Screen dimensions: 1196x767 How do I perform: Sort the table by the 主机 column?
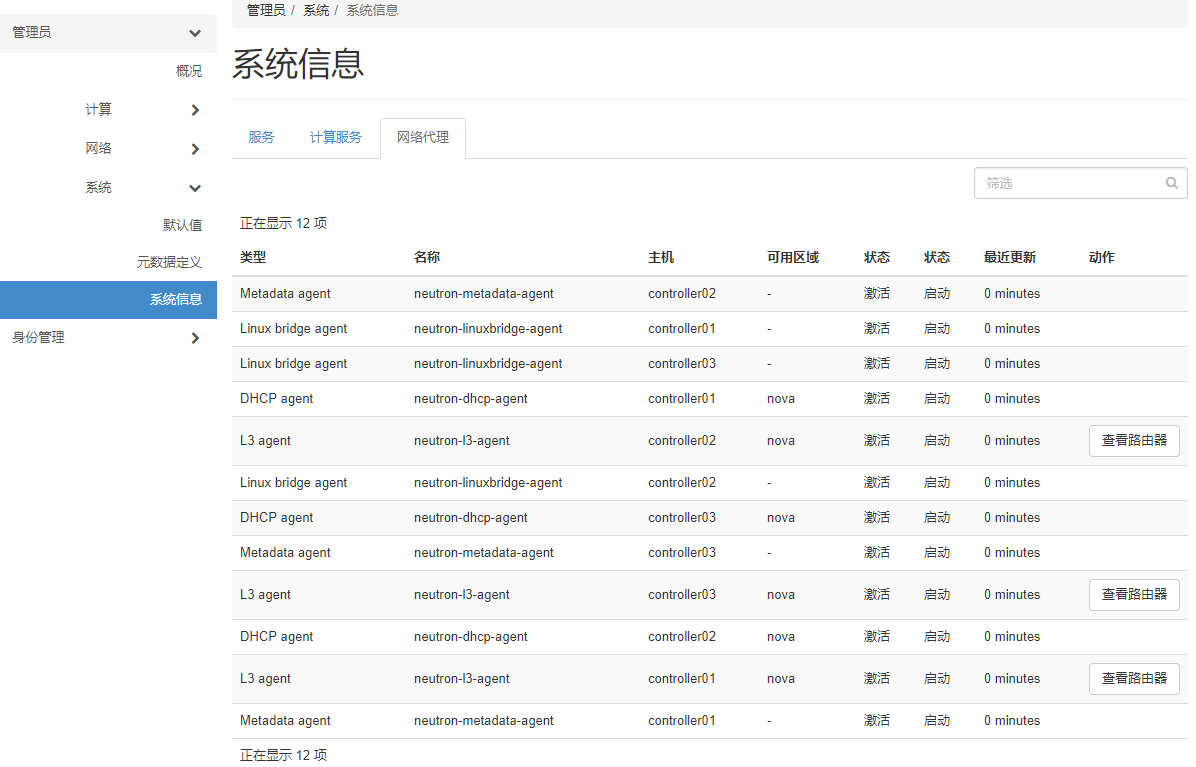point(660,257)
